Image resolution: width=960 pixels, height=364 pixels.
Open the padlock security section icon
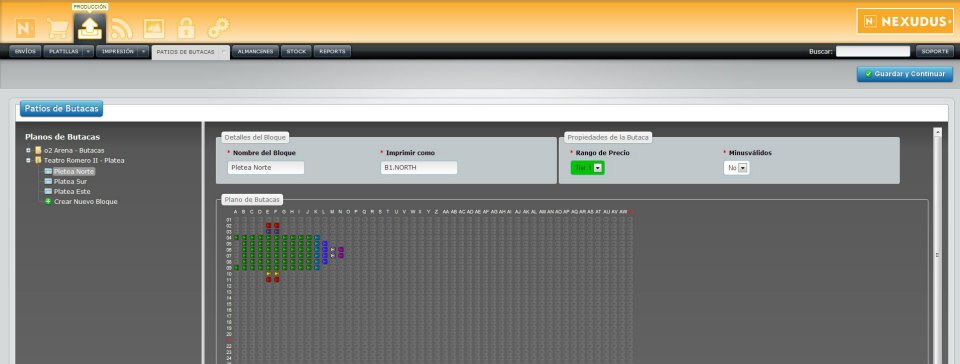186,28
